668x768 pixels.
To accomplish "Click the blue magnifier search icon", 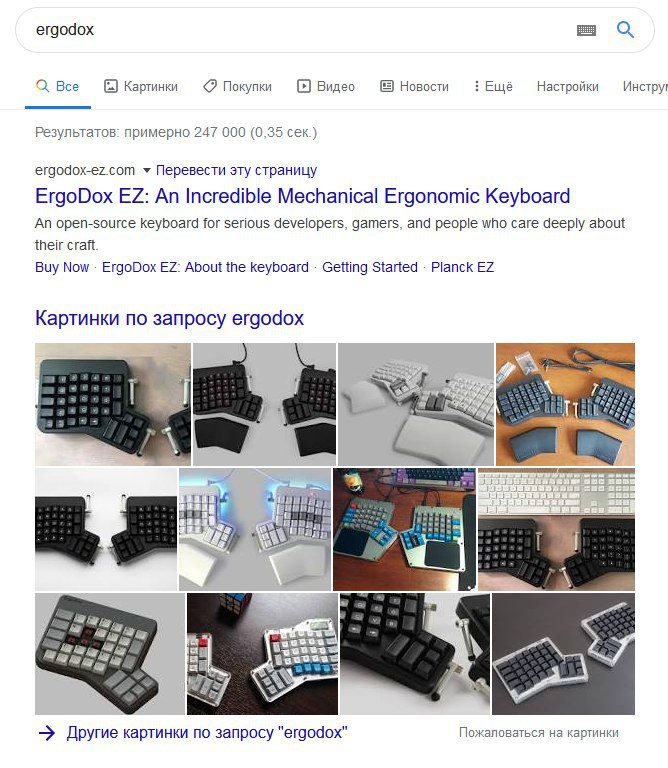I will (x=625, y=30).
